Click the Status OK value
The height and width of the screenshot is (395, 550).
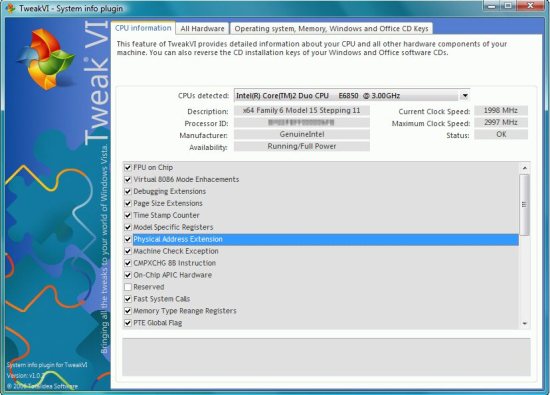pyautogui.click(x=501, y=134)
